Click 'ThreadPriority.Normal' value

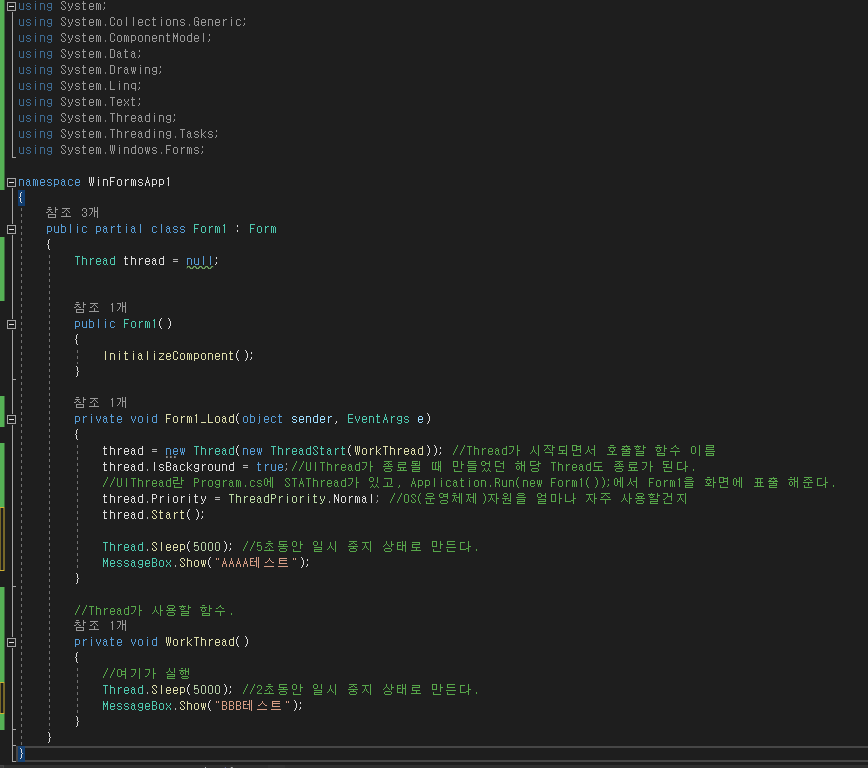point(302,499)
